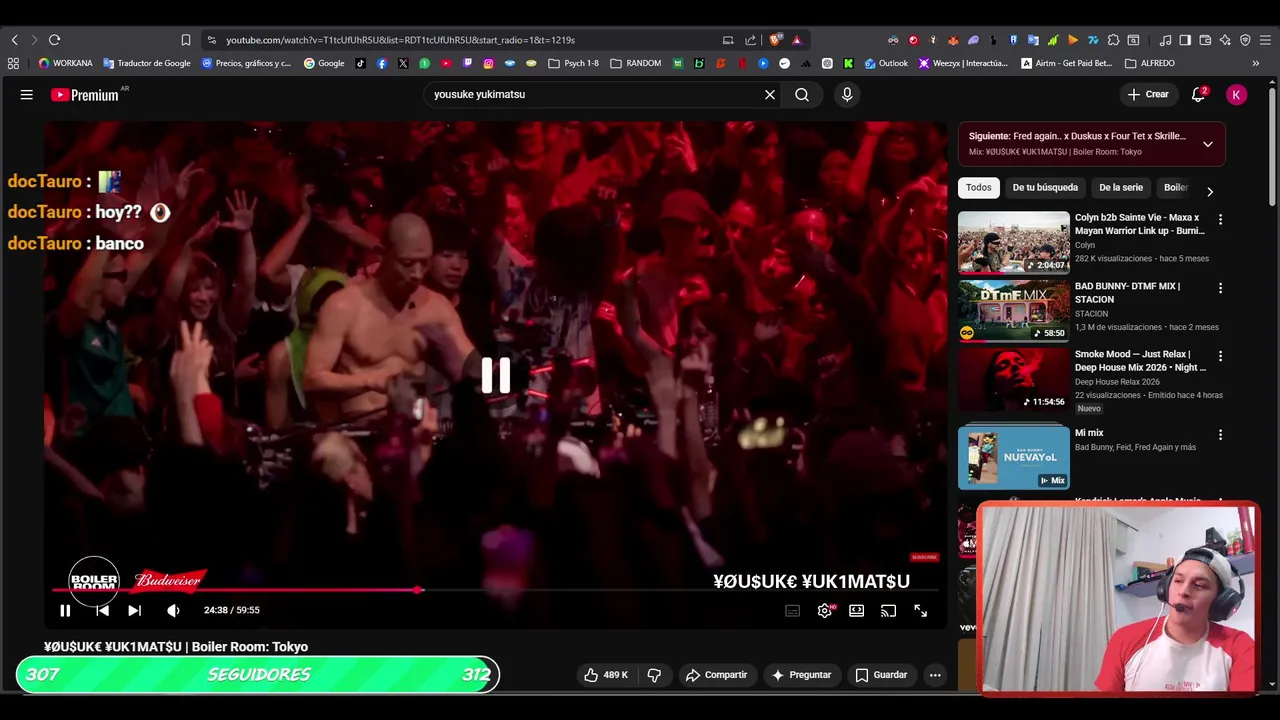Click the Crear button
The width and height of the screenshot is (1280, 720).
pyautogui.click(x=1148, y=95)
